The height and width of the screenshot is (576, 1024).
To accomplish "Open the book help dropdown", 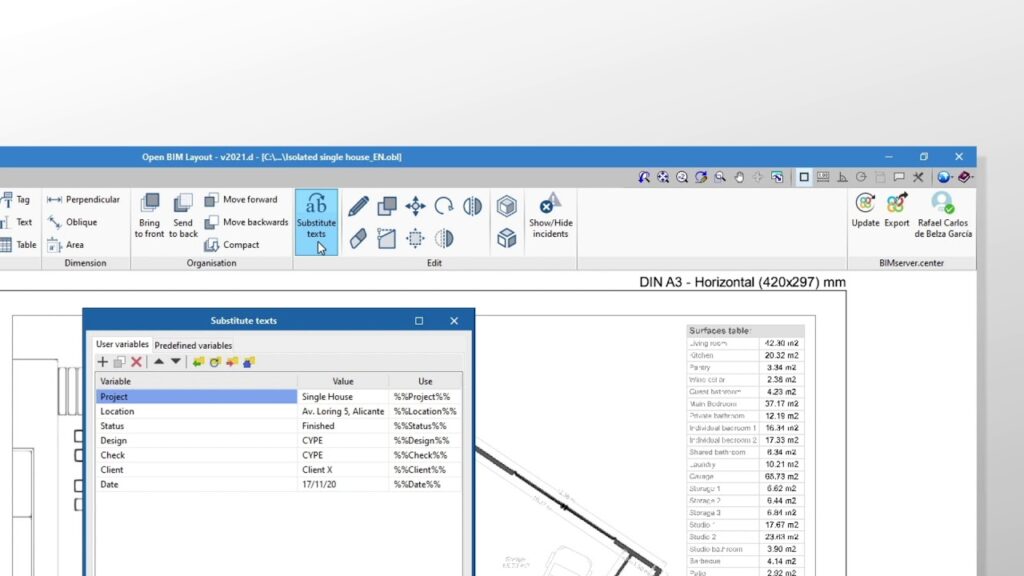I will 964,177.
